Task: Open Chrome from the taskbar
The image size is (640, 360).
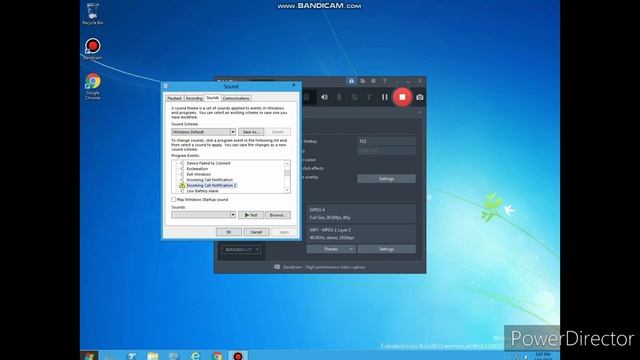Action: point(217,356)
